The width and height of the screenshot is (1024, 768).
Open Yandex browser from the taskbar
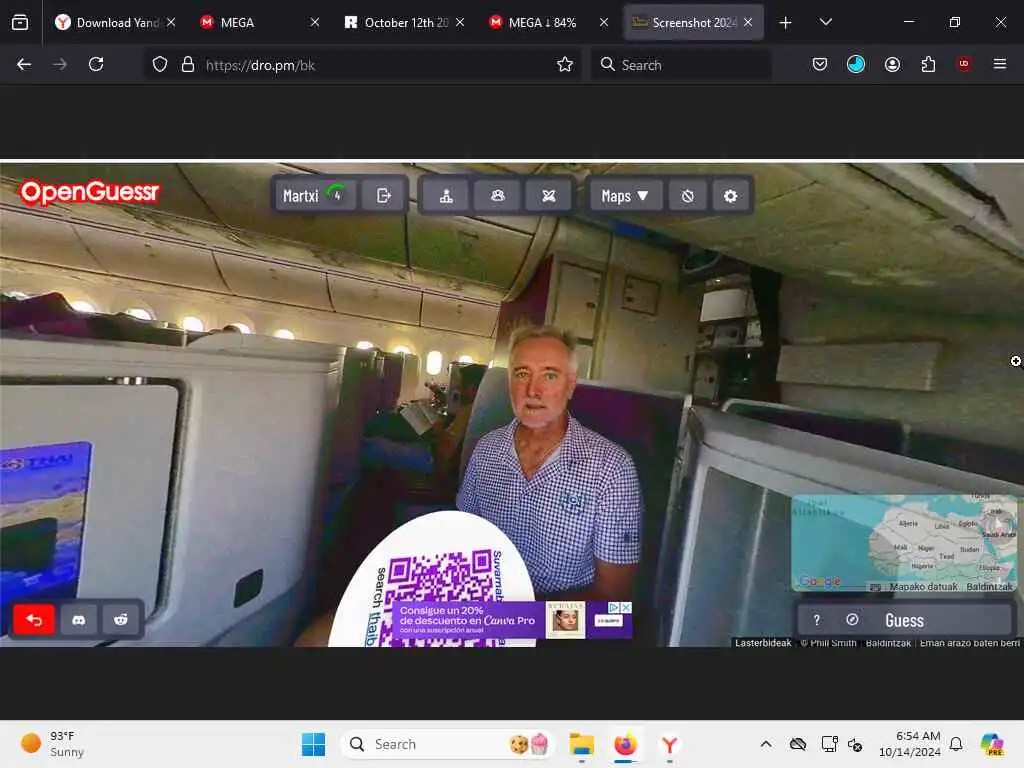669,744
